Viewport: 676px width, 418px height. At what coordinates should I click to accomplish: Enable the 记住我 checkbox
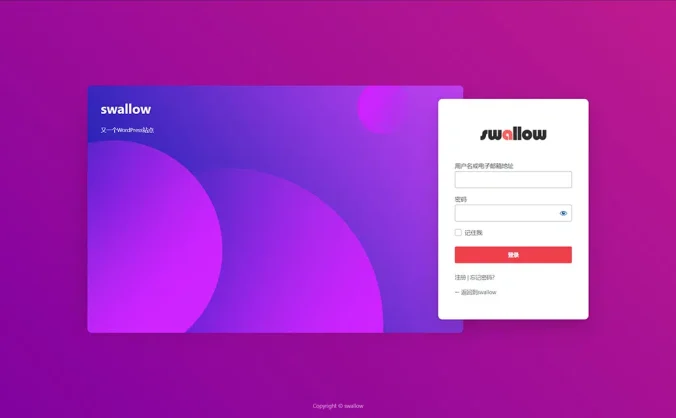pos(459,233)
